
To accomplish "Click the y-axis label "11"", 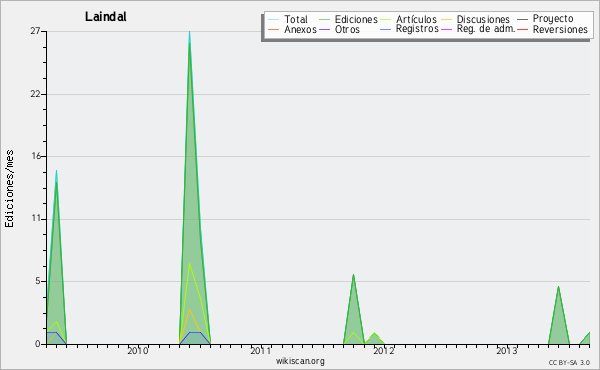I will [x=36, y=218].
